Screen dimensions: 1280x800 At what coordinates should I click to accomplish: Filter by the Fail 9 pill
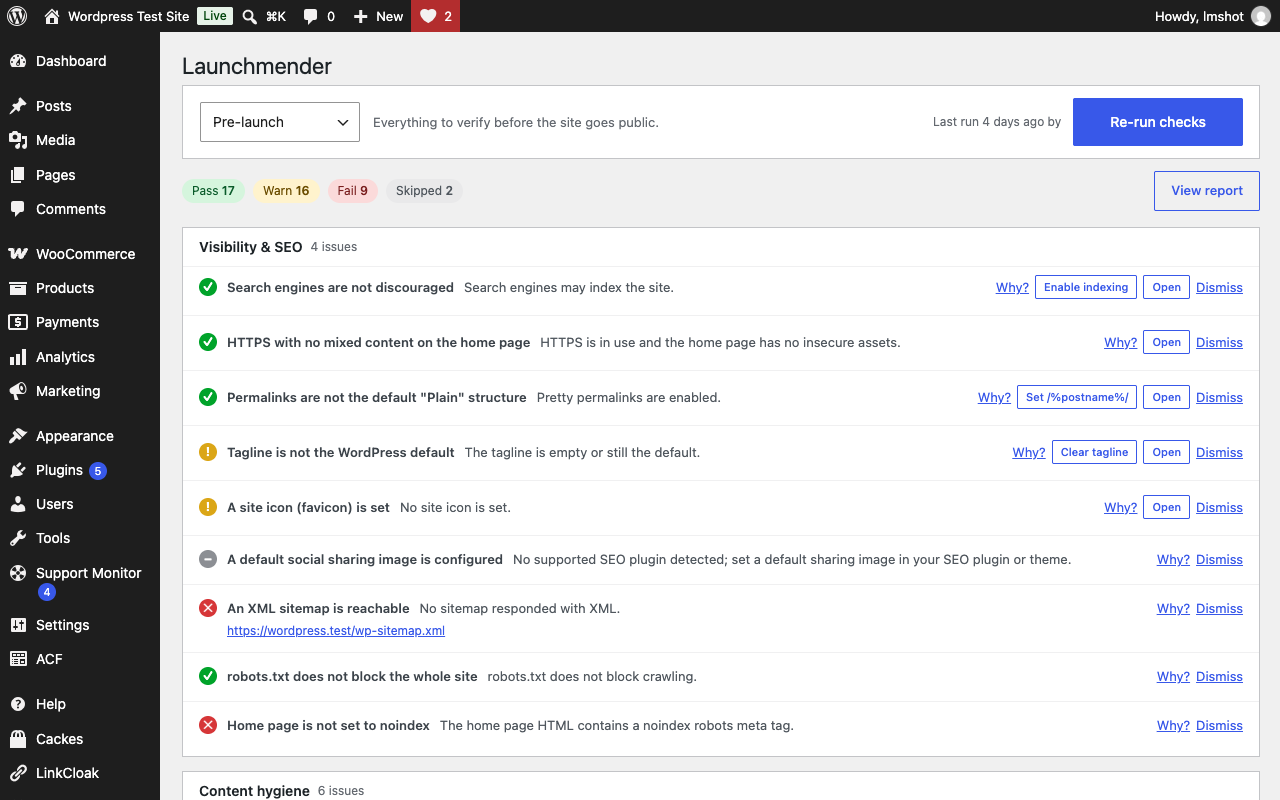[x=352, y=191]
